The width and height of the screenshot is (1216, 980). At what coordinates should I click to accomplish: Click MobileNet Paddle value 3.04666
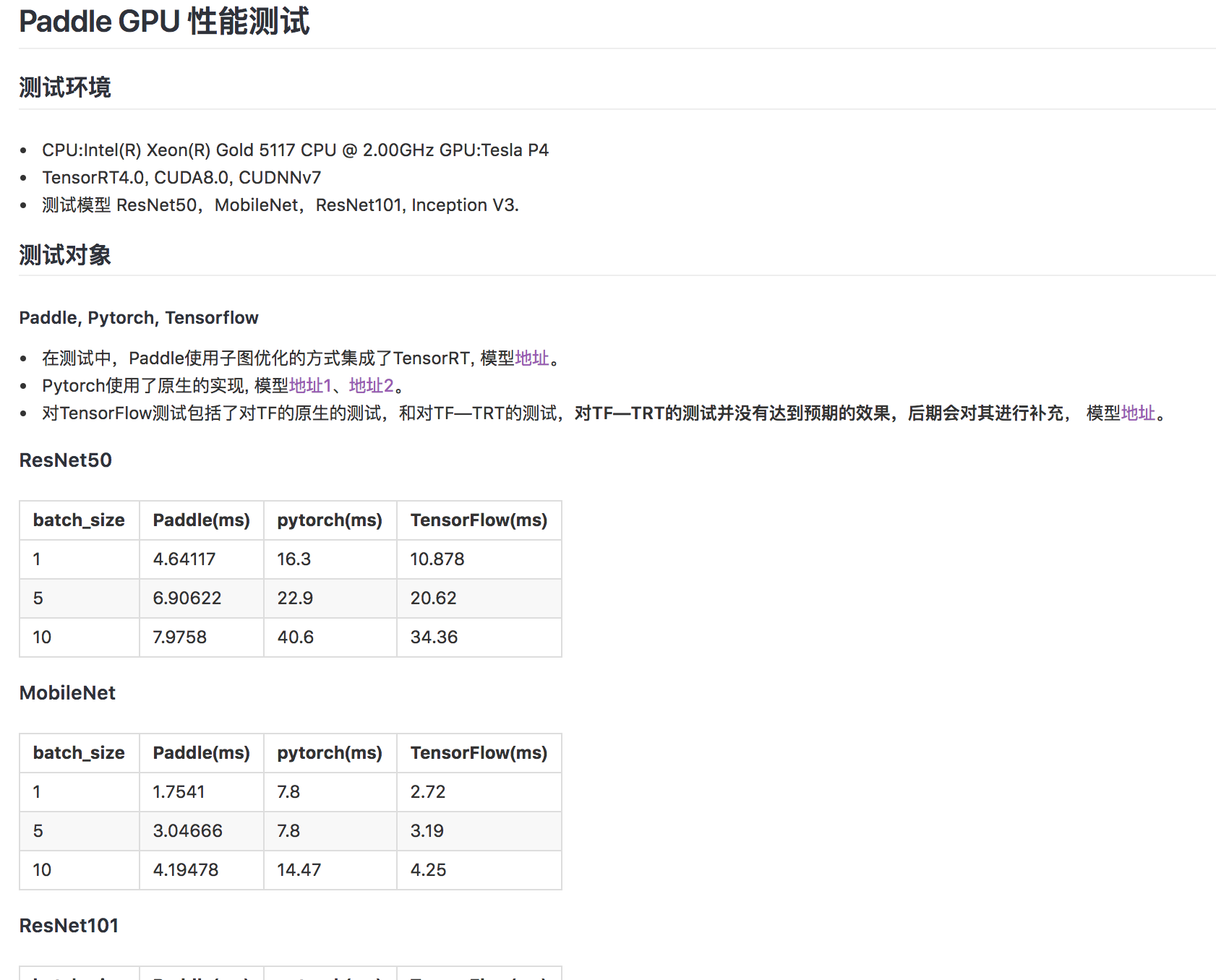188,831
